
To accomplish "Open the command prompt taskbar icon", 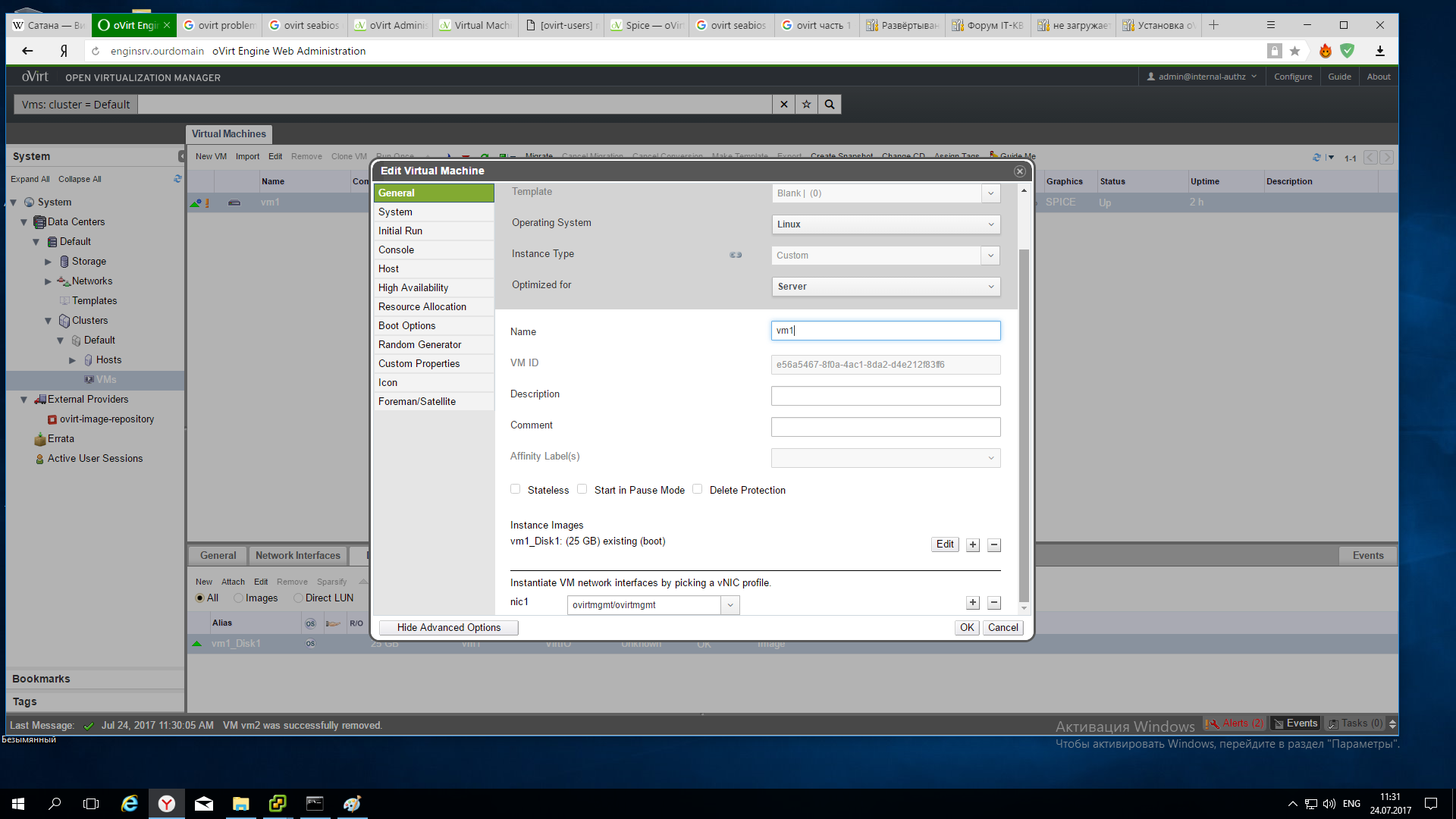I will [x=315, y=803].
